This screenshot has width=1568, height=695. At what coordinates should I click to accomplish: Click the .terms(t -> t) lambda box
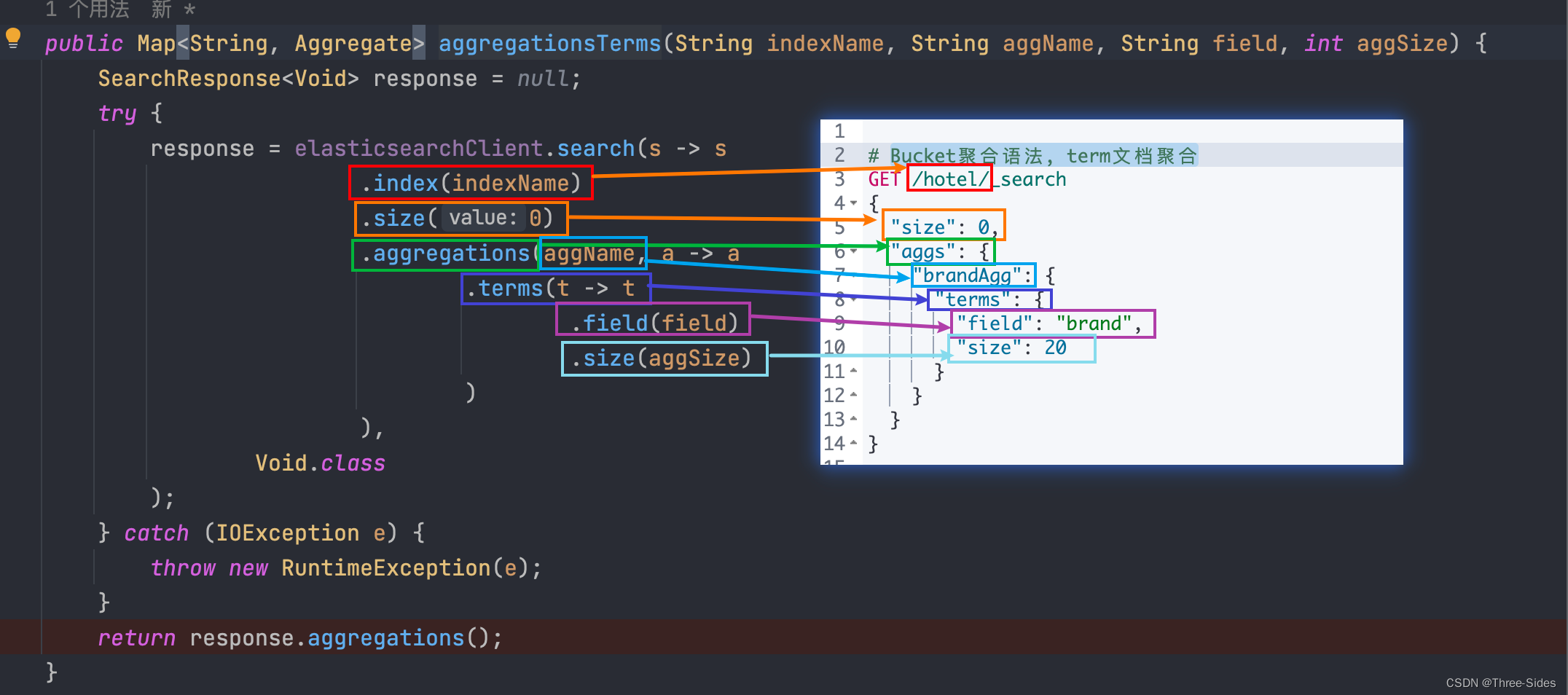(x=555, y=288)
